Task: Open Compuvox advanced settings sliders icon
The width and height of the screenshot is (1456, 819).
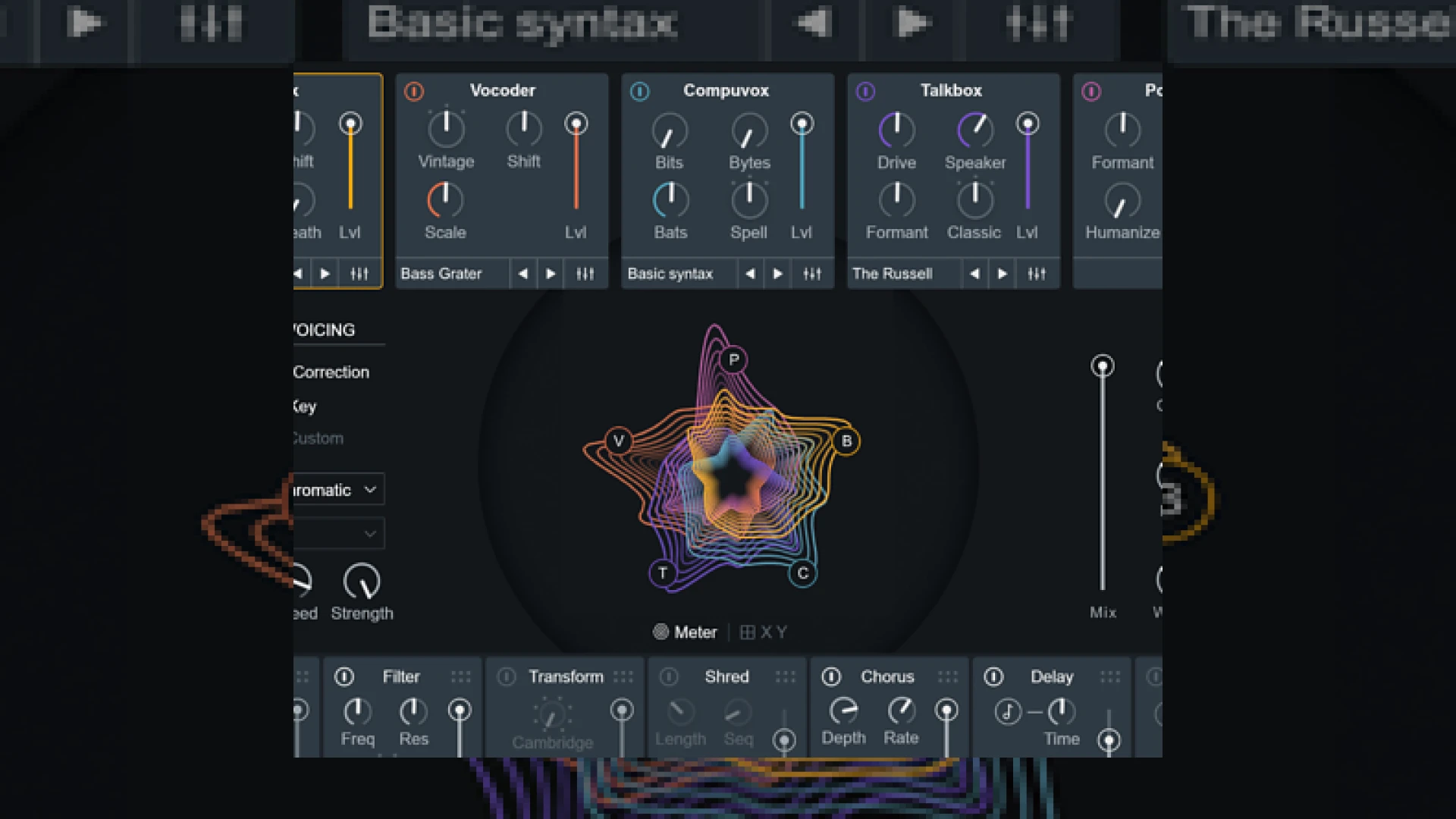Action: (811, 274)
